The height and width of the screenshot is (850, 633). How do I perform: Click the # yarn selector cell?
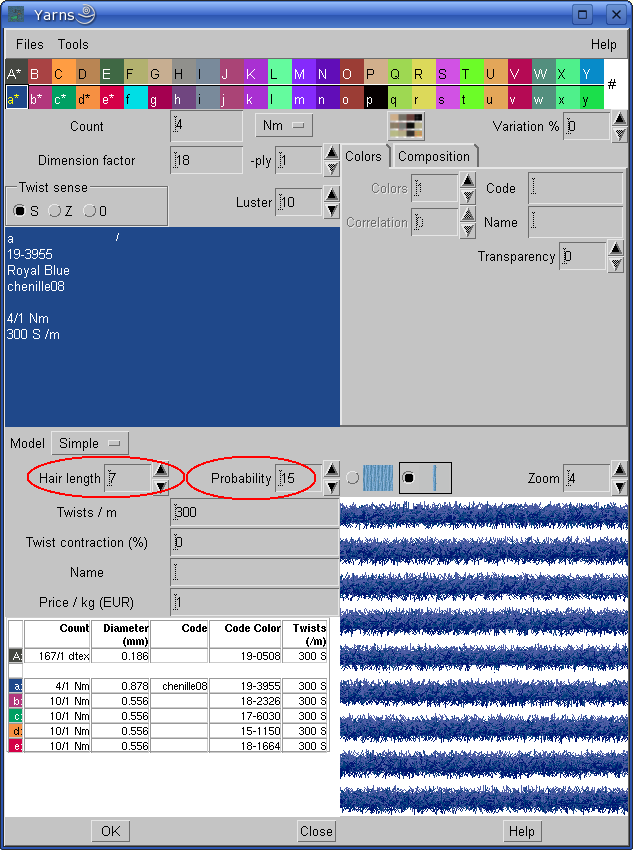611,84
